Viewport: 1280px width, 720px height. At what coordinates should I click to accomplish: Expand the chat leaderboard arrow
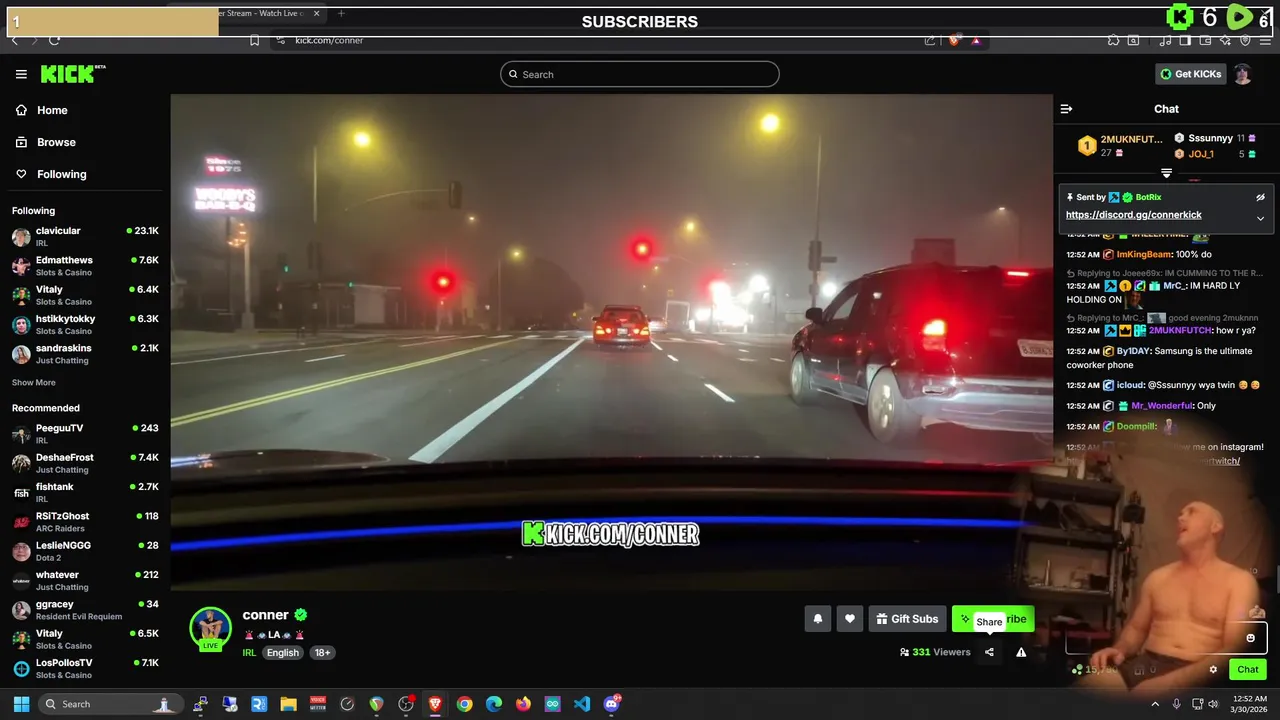pos(1166,173)
